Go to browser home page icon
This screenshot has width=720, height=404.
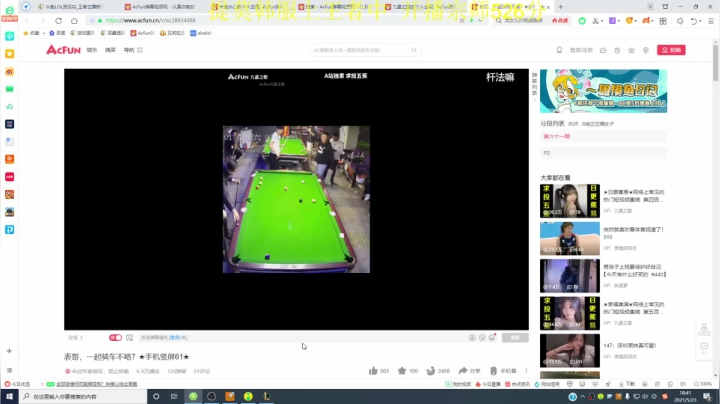coord(74,21)
